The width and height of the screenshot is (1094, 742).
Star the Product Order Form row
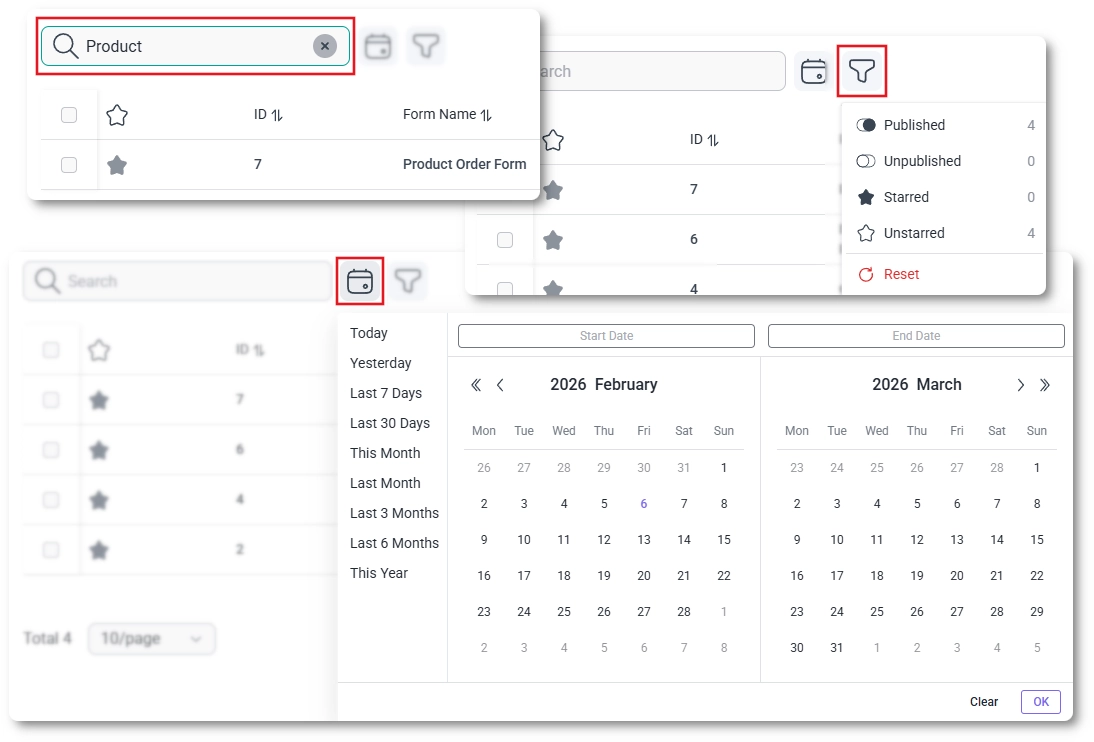[x=117, y=164]
